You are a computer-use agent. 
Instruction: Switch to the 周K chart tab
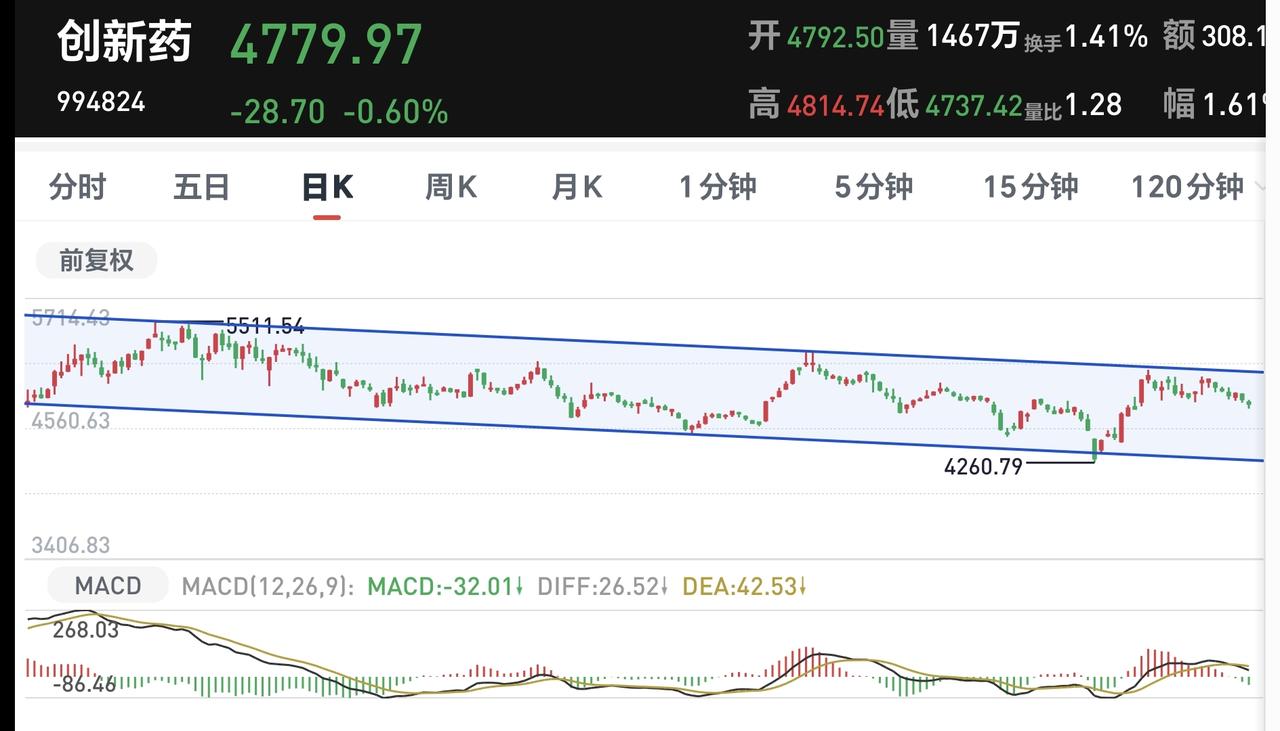coord(451,187)
